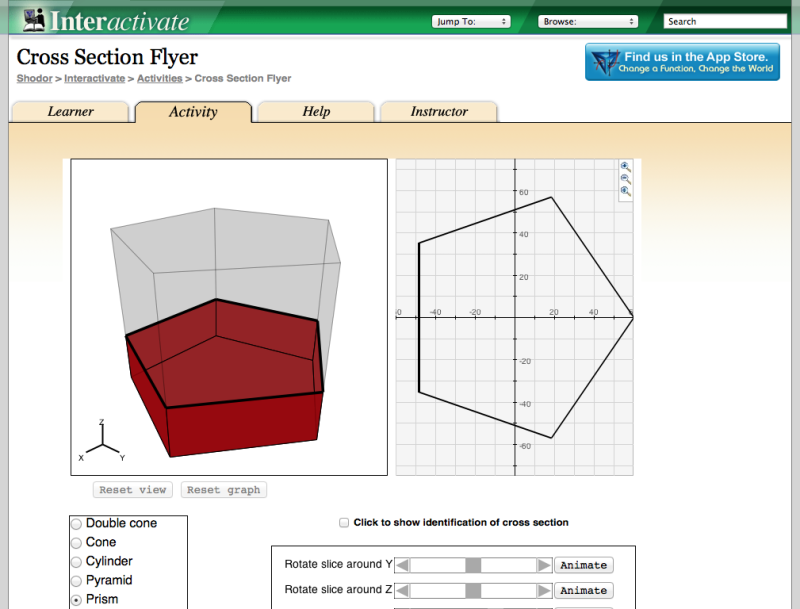The height and width of the screenshot is (609, 800).
Task: Open the Browse dropdown
Action: click(588, 20)
